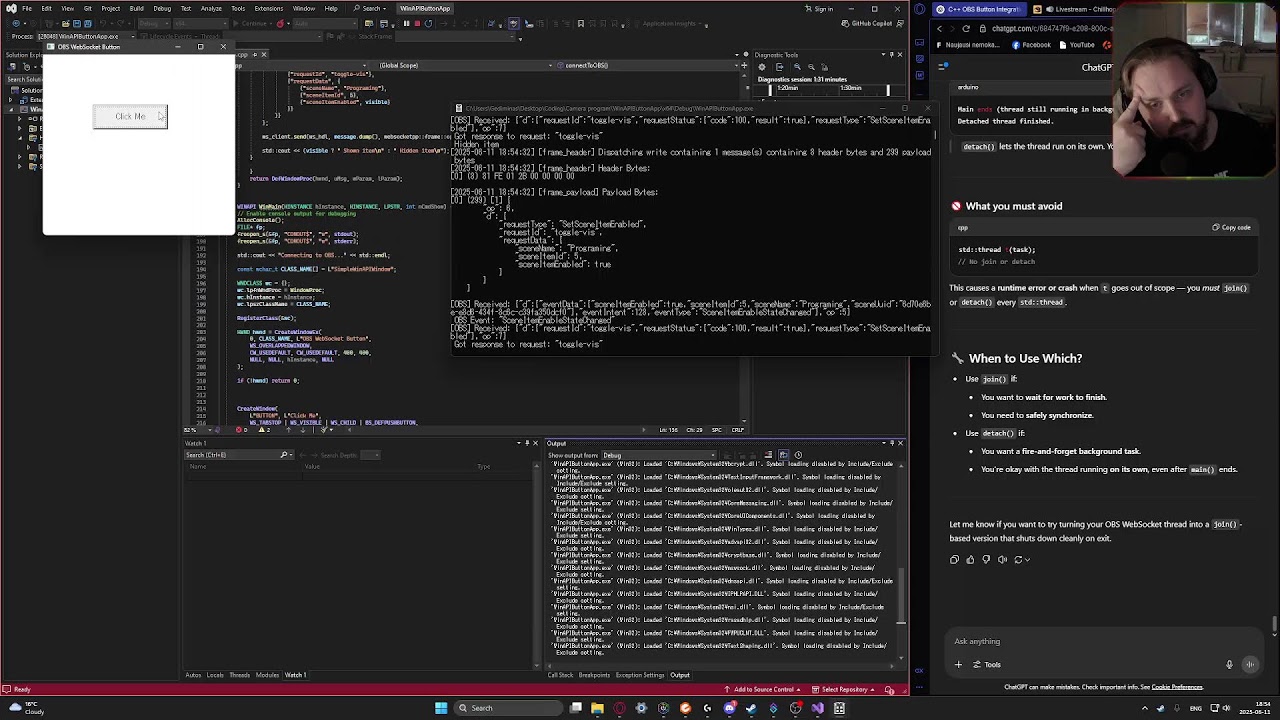1280x720 pixels.
Task: Click the browser back arrow
Action: point(939,29)
